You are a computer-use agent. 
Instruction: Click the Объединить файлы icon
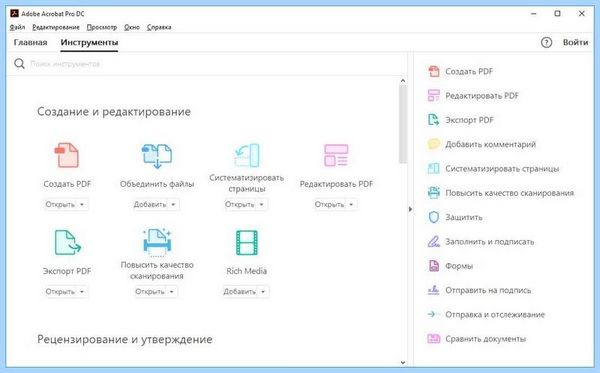(157, 156)
